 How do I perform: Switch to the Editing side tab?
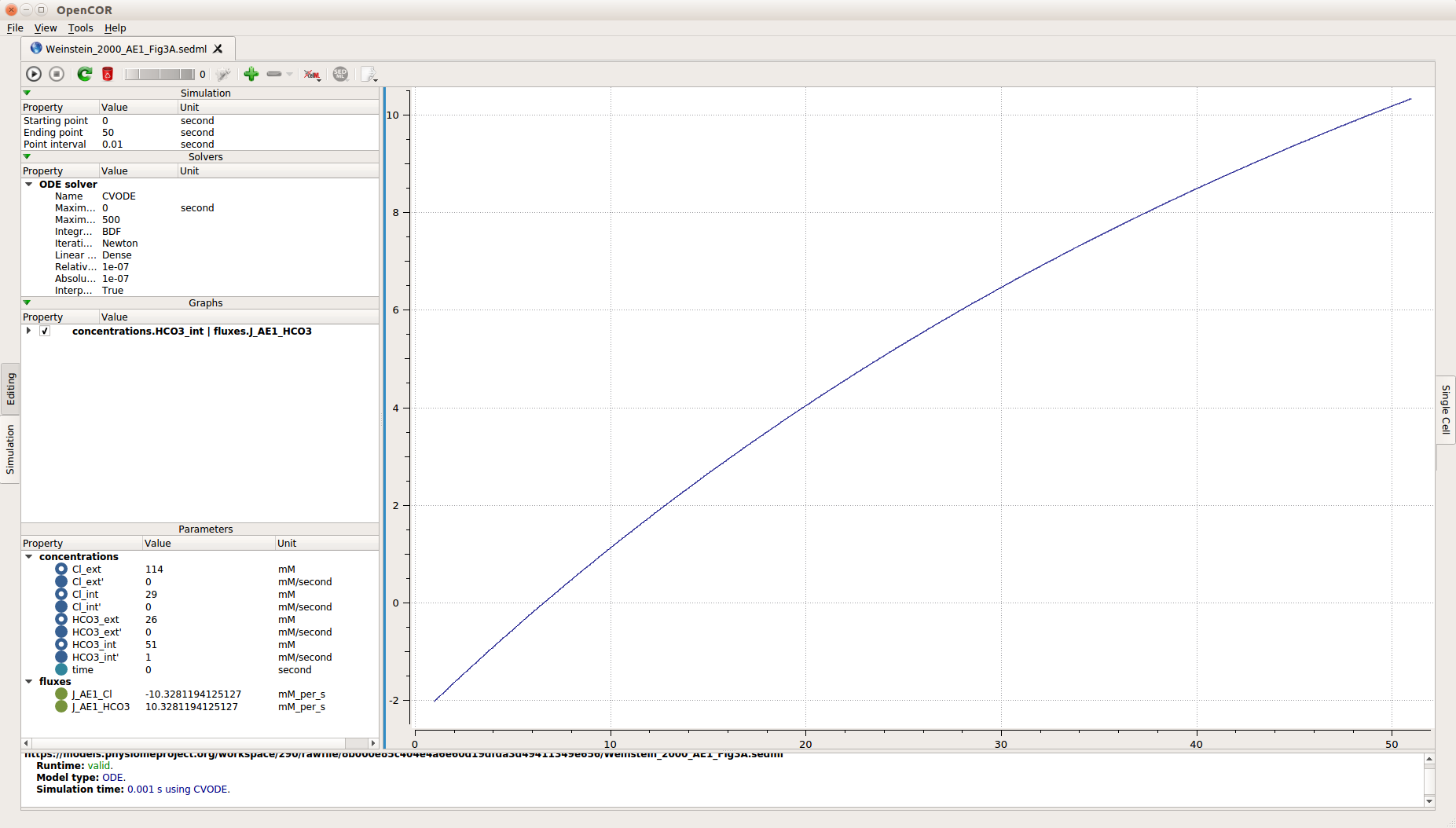point(10,389)
